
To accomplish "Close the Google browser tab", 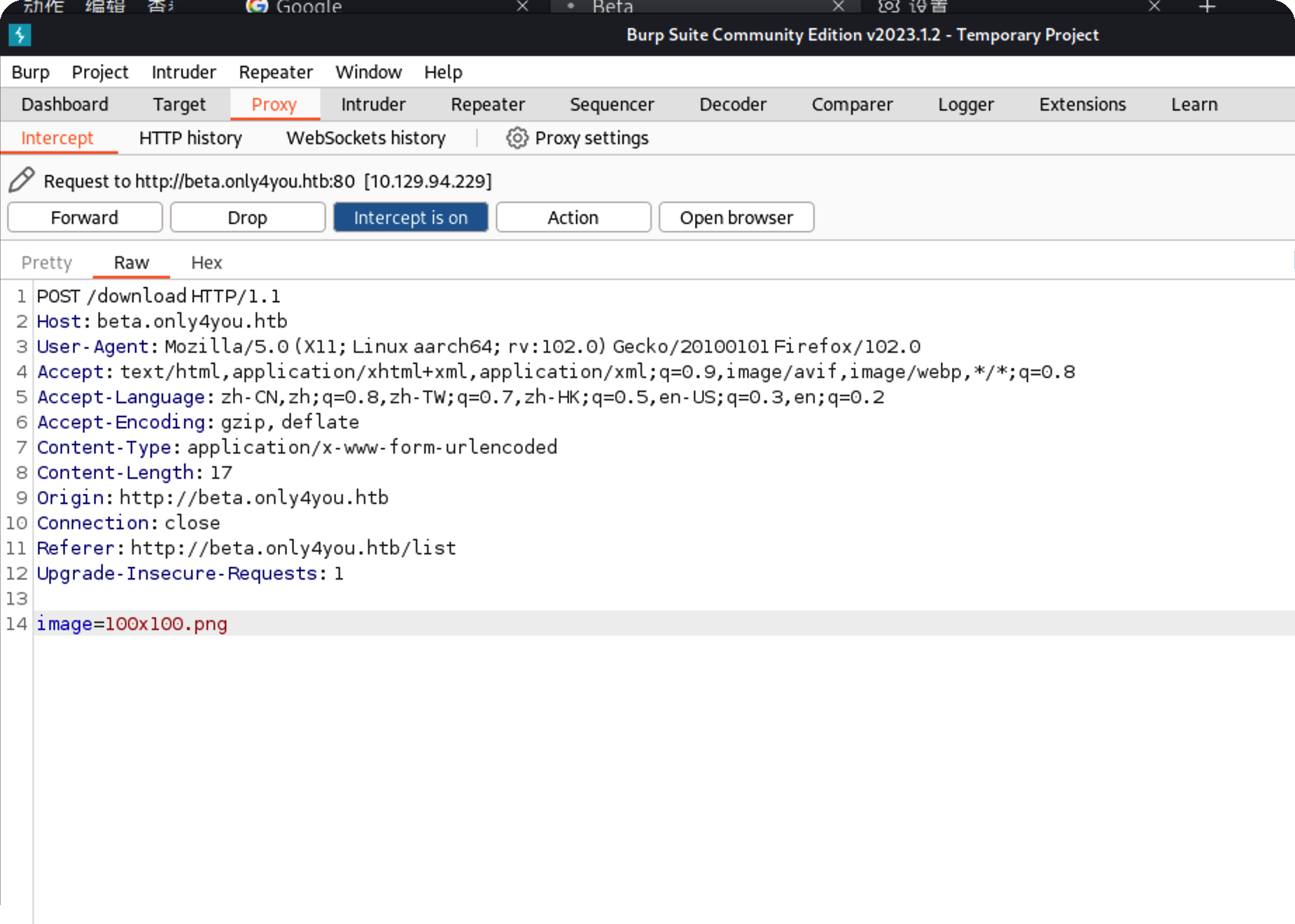I will [x=522, y=6].
